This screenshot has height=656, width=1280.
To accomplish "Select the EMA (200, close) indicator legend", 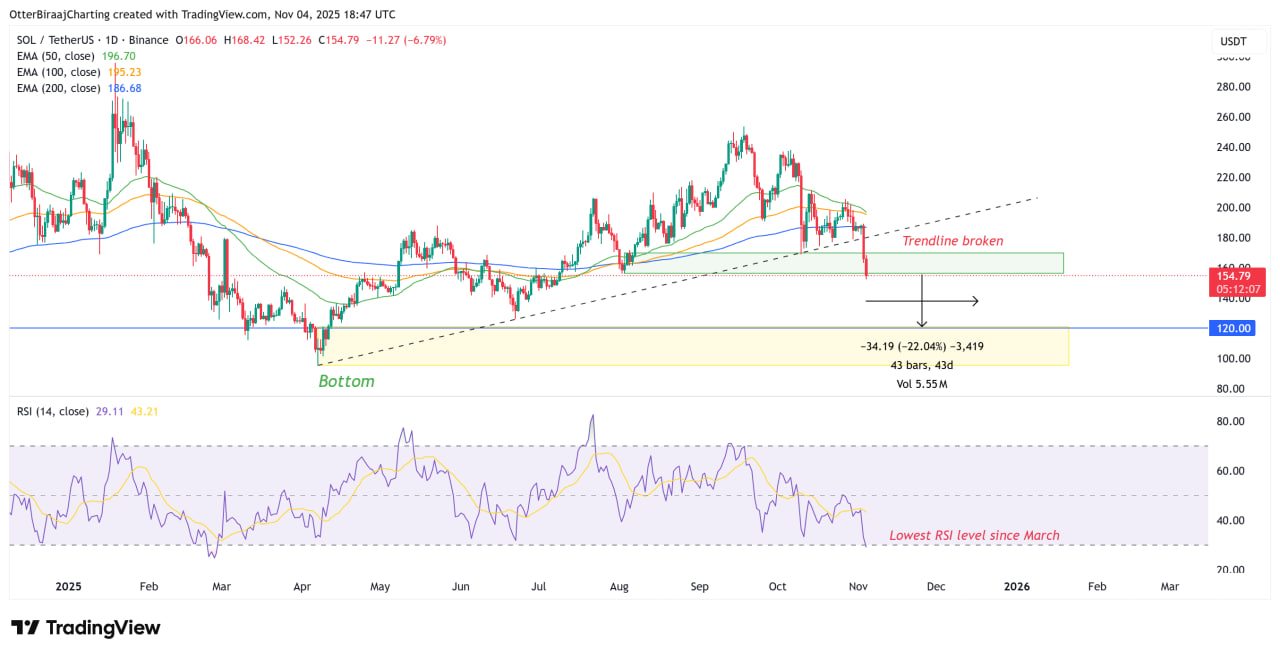I will point(60,88).
